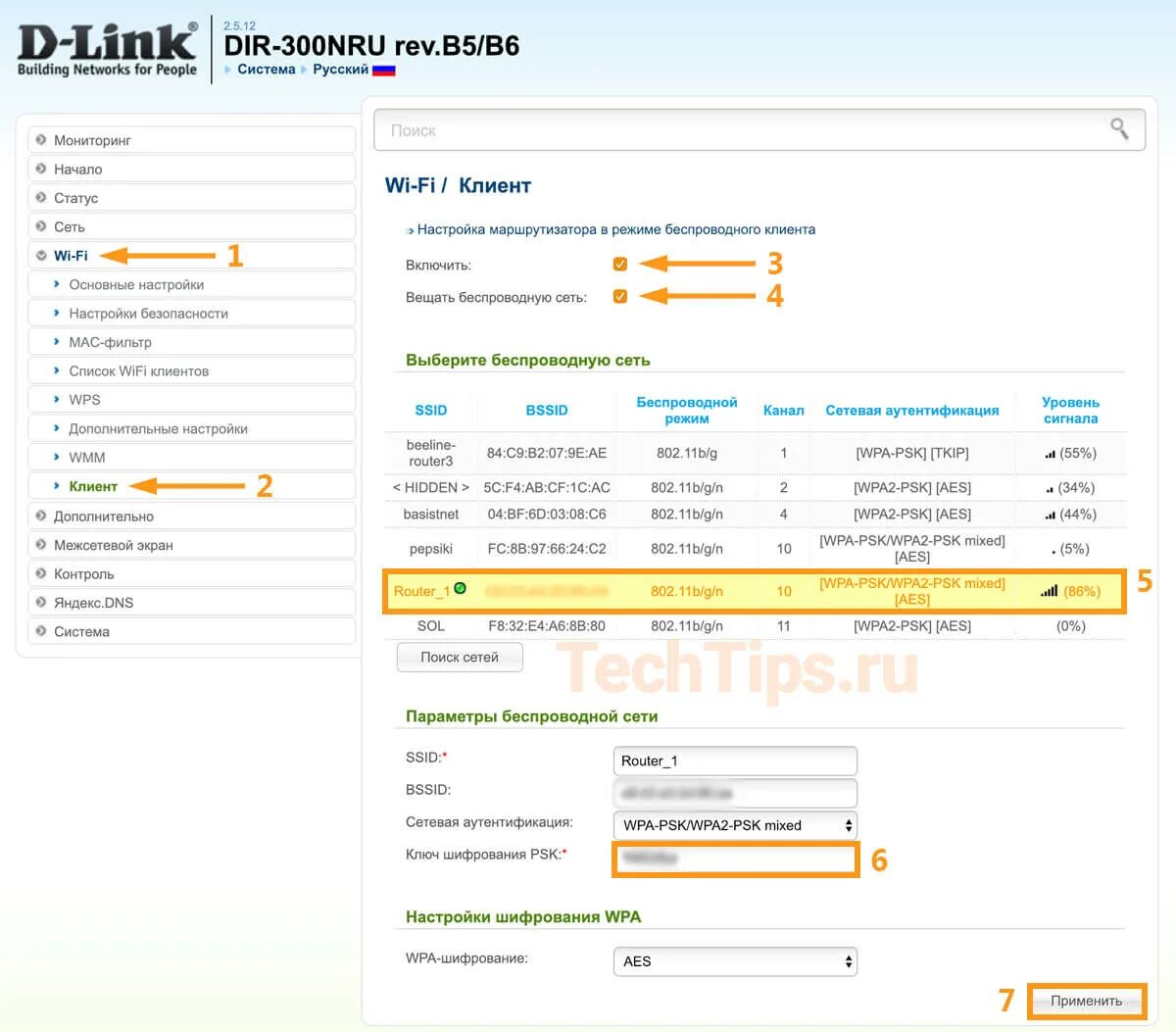
Task: Click the Поиск сетей button
Action: coord(460,657)
